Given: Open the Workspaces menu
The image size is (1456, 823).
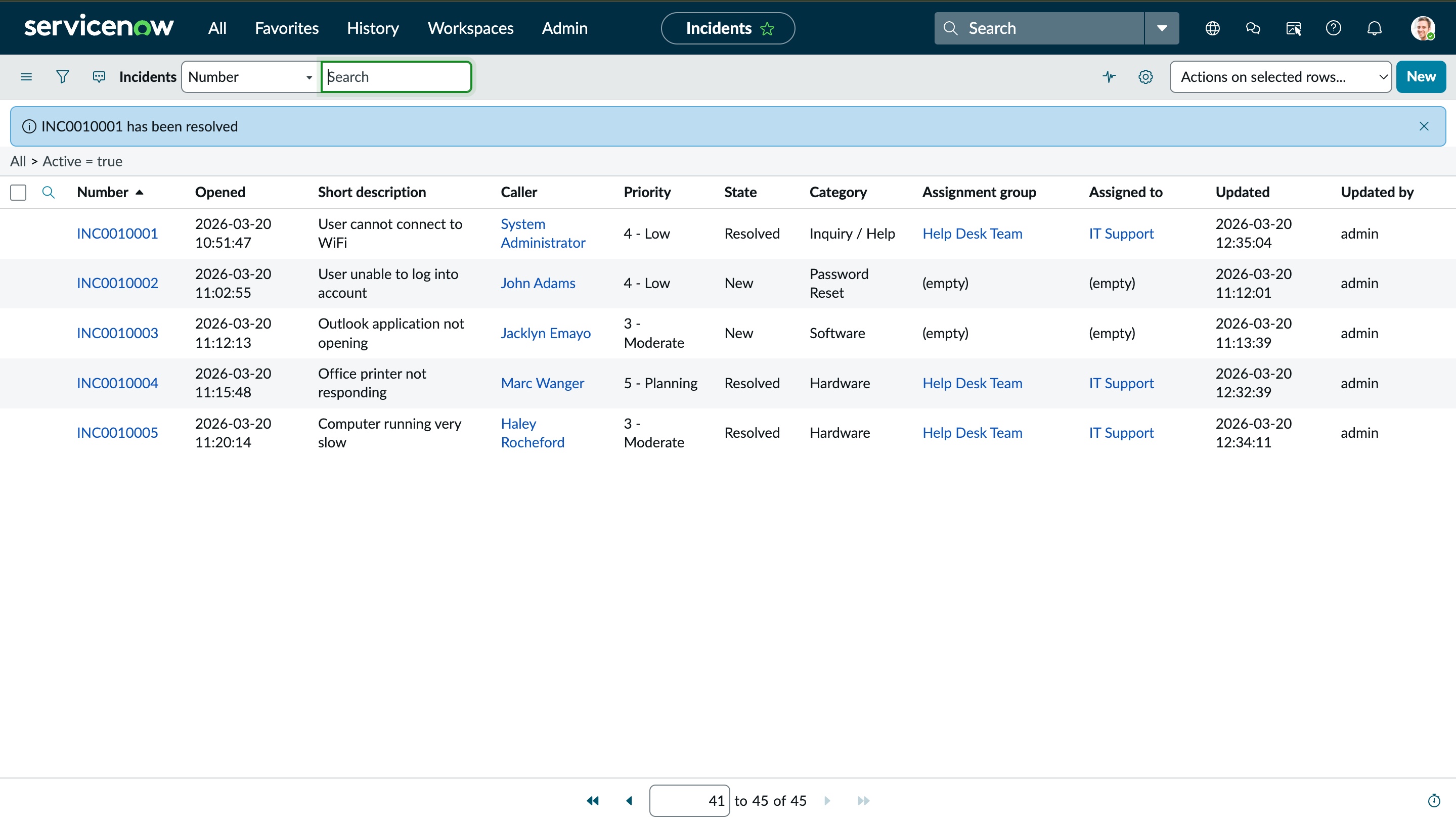Looking at the screenshot, I should [x=470, y=28].
